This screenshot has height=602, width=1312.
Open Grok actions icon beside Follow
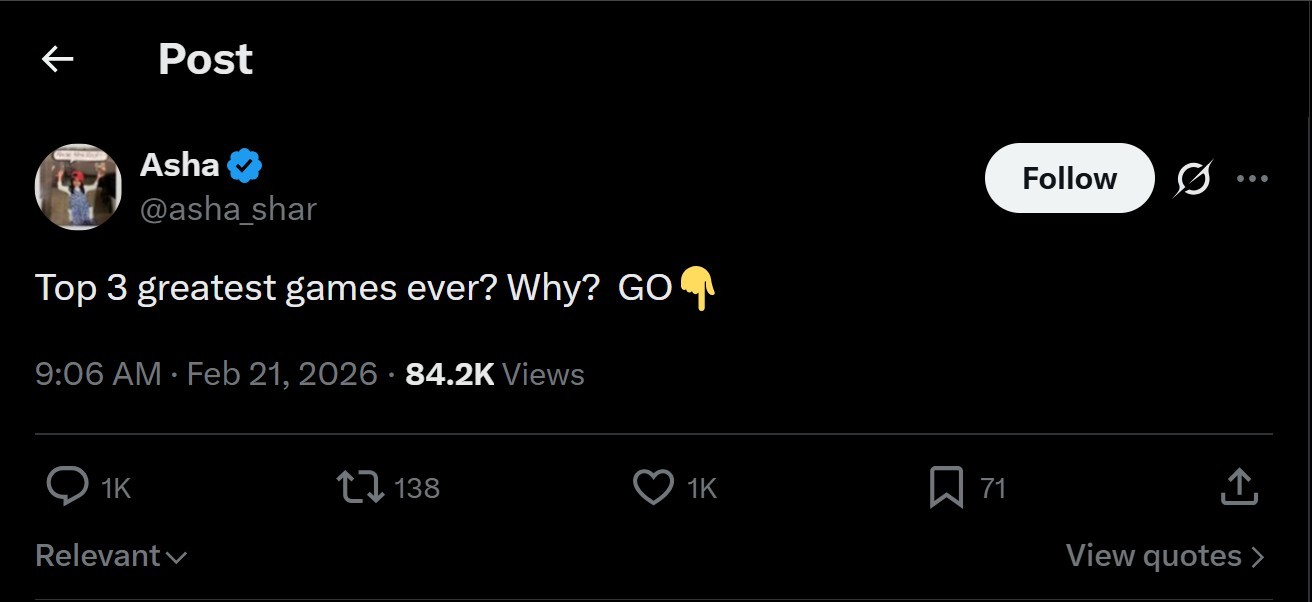click(x=1193, y=180)
